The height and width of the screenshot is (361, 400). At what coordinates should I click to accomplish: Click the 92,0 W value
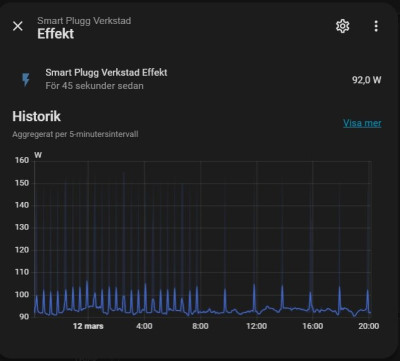[366, 80]
